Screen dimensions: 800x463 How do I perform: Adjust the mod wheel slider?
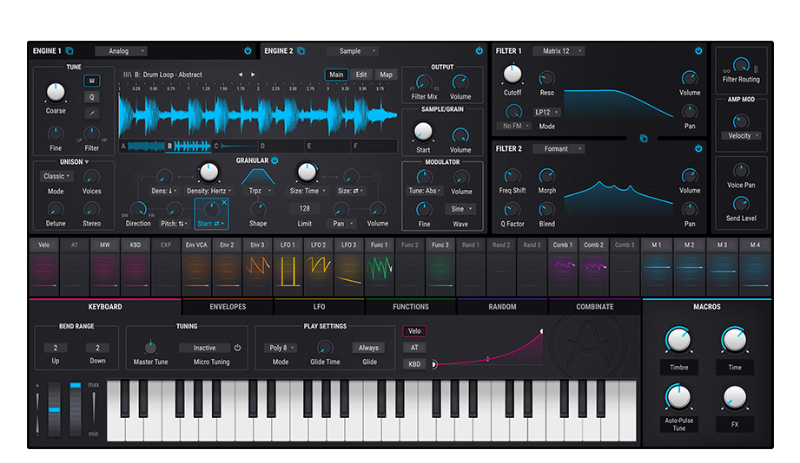[x=75, y=409]
